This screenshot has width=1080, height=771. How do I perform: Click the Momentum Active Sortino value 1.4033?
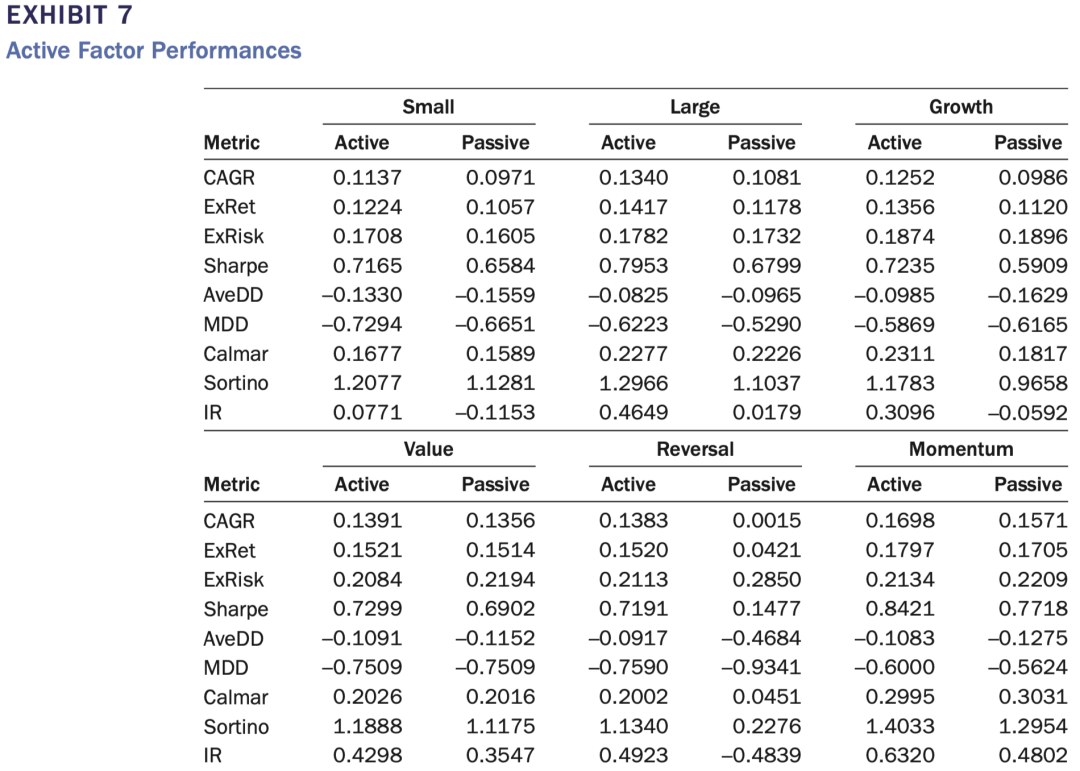click(900, 727)
